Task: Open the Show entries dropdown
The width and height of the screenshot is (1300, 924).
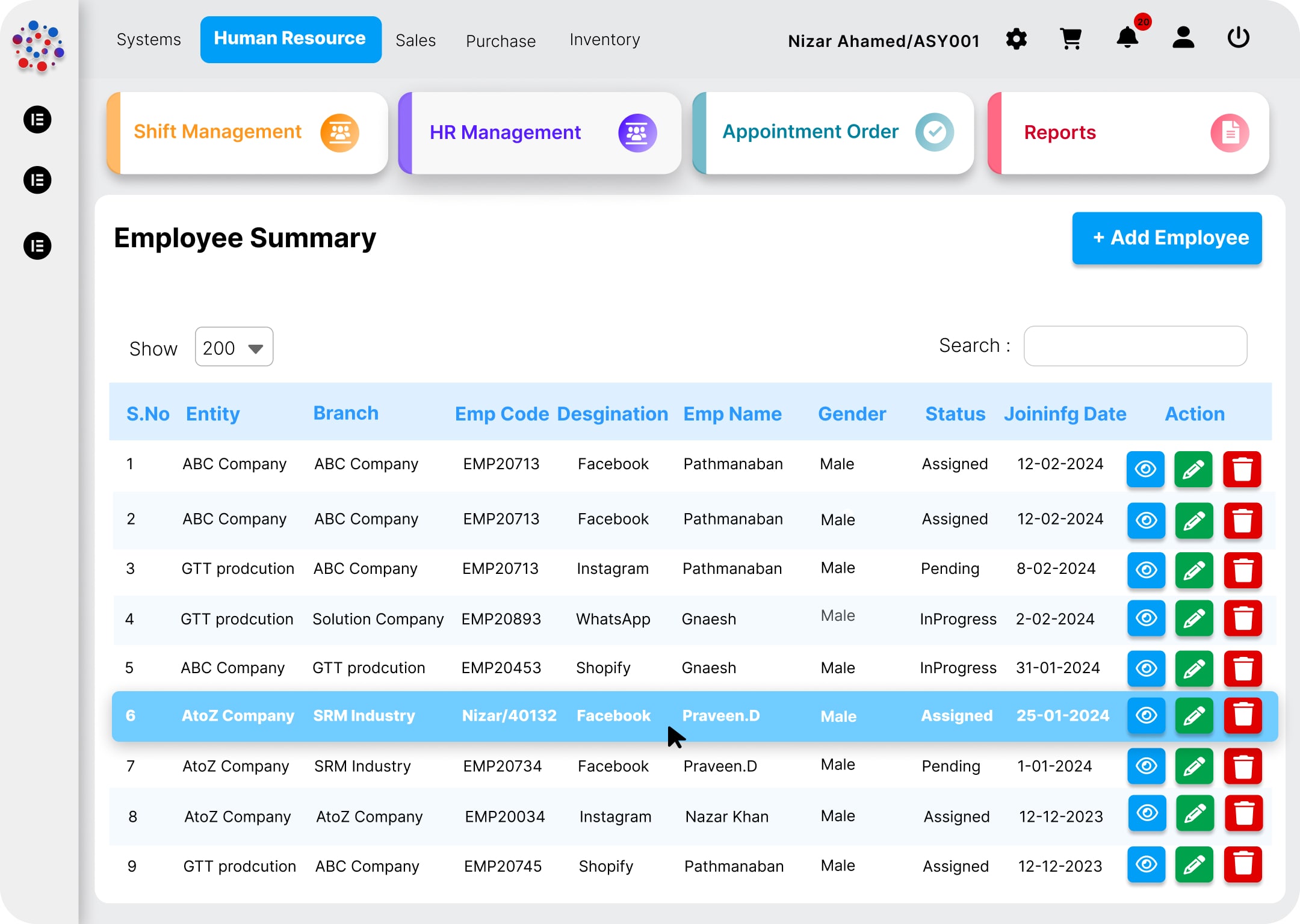Action: pyautogui.click(x=234, y=347)
